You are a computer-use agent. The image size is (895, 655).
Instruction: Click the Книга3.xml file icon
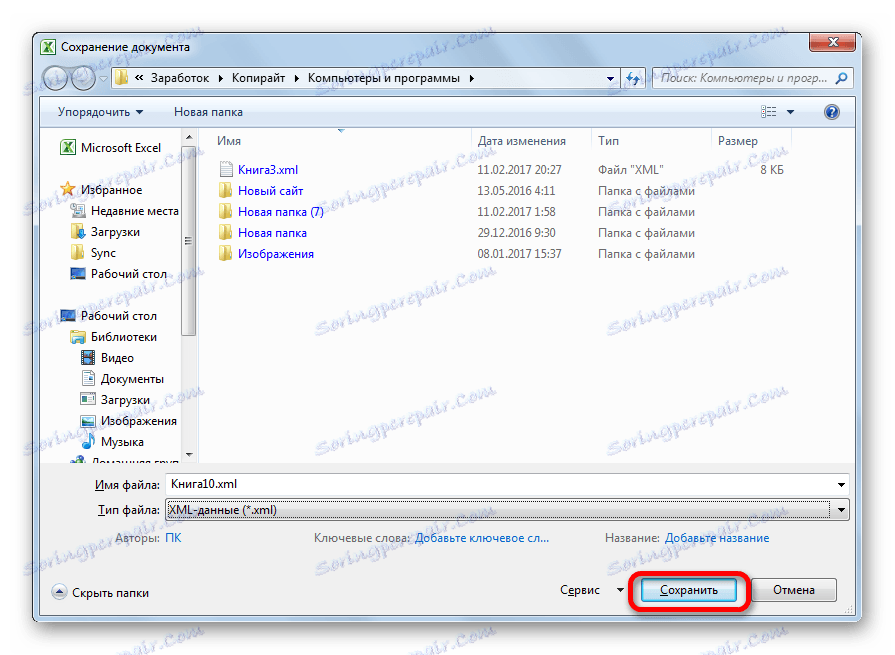pyautogui.click(x=226, y=169)
